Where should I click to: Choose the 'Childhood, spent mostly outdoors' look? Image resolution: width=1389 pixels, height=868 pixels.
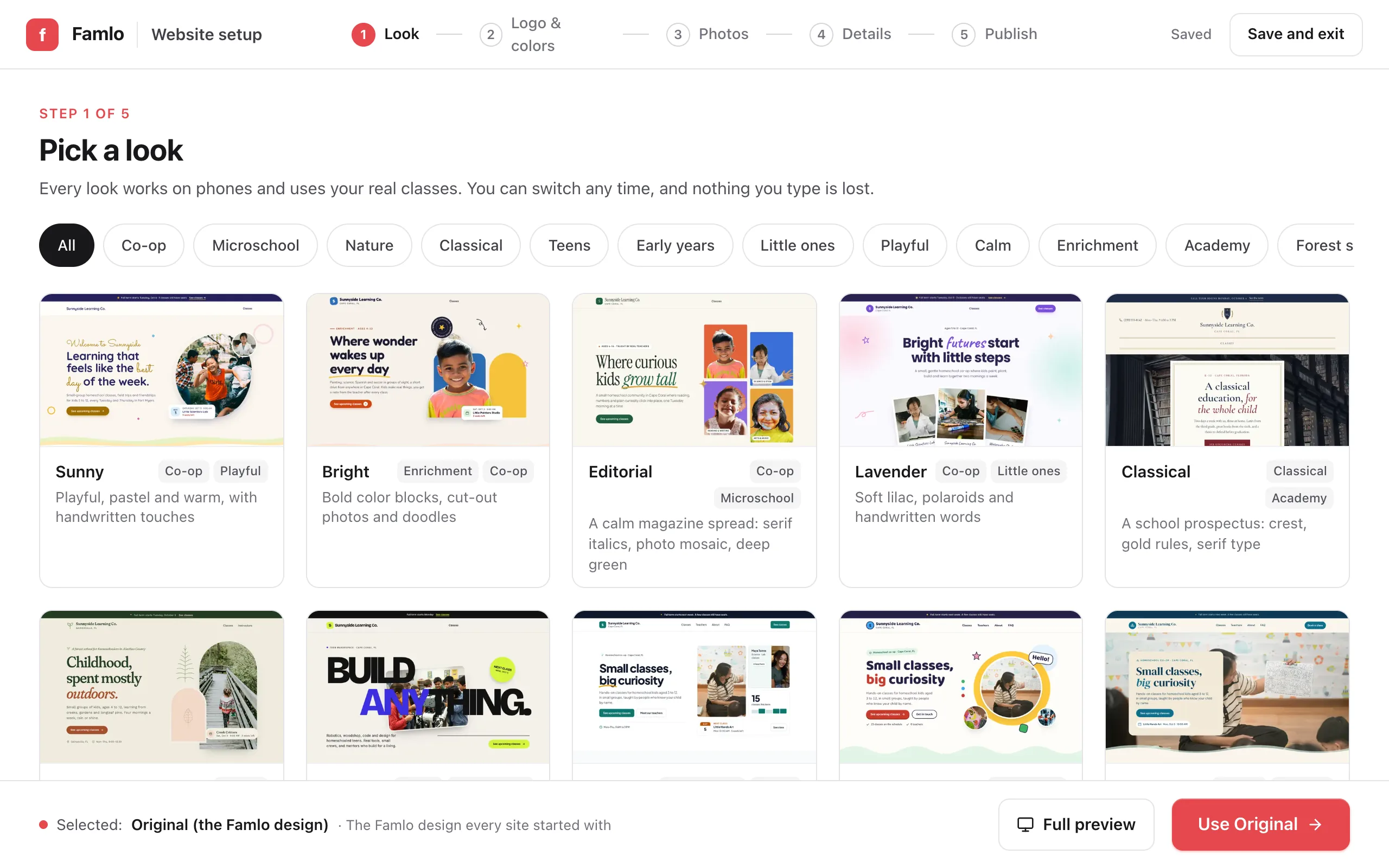161,687
